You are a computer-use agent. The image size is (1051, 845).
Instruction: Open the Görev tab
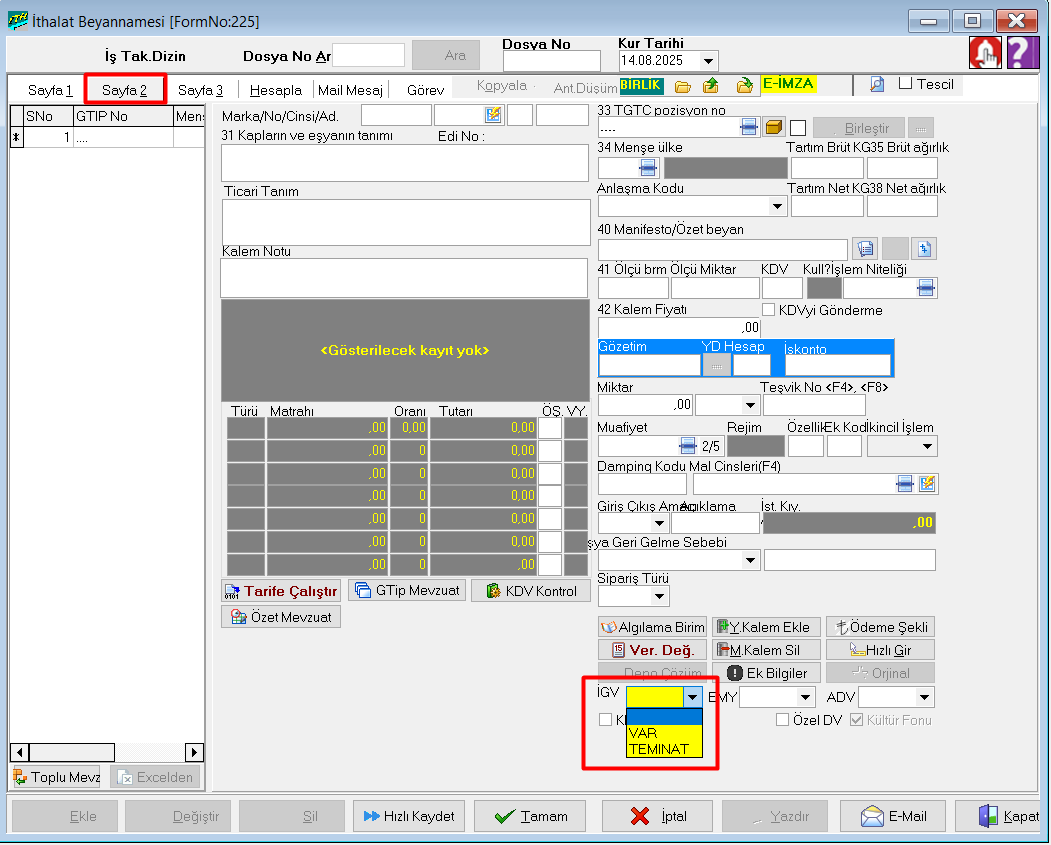426,90
